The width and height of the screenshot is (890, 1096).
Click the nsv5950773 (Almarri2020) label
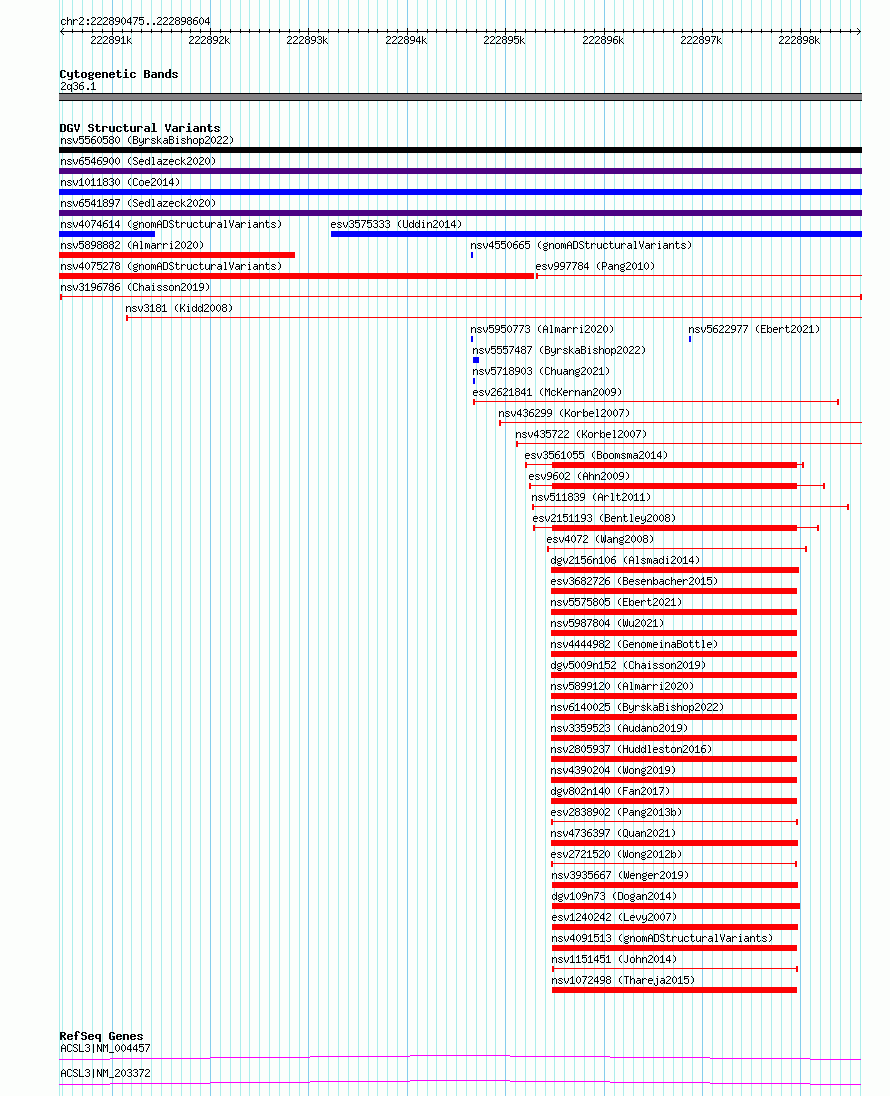542,329
